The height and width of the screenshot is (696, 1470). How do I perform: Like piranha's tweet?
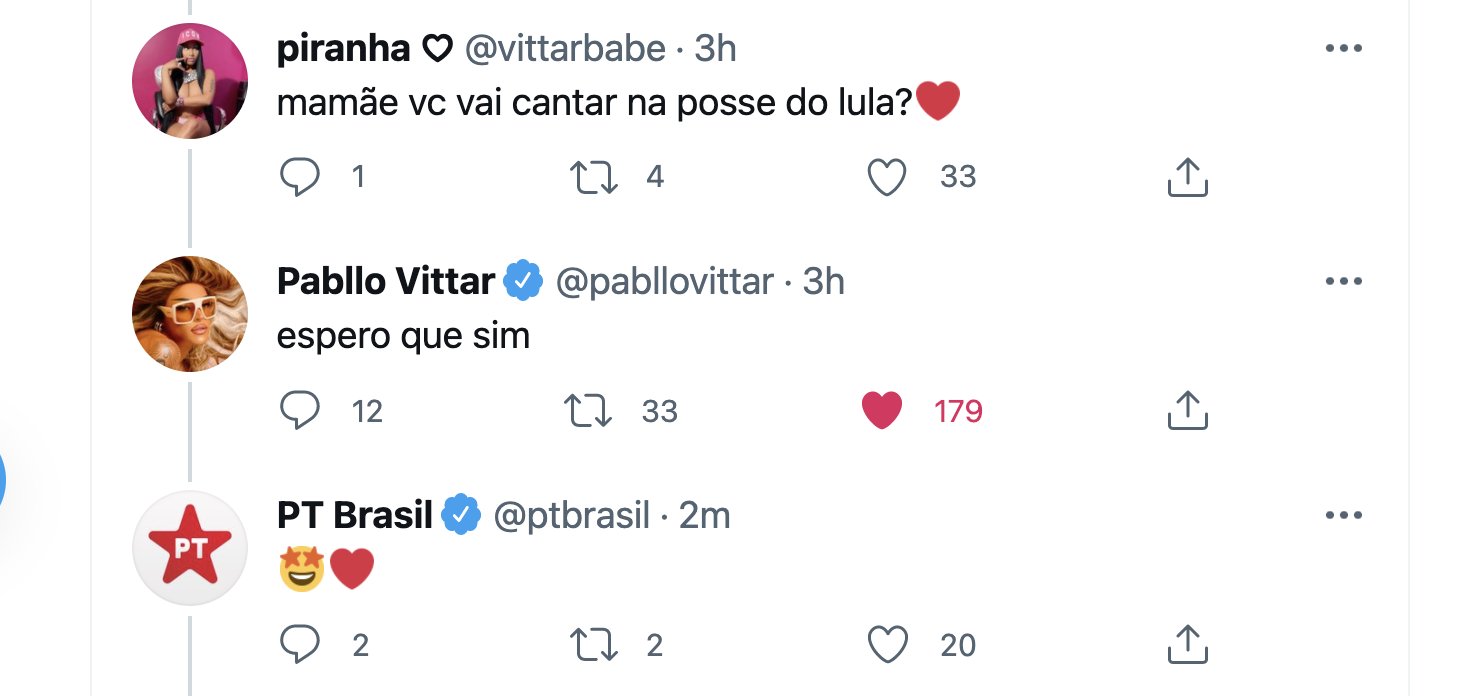(x=886, y=178)
